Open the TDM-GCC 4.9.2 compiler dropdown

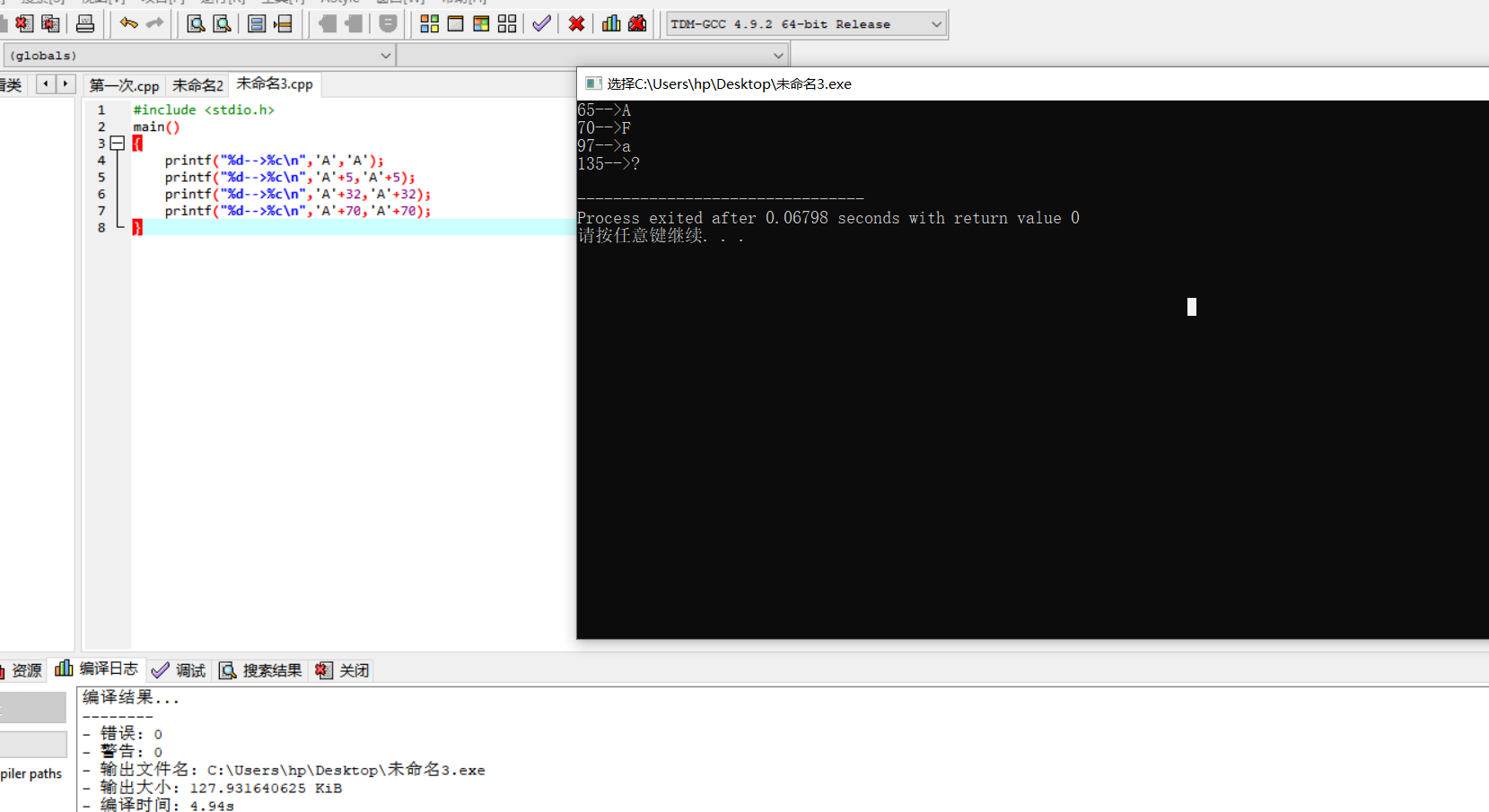pyautogui.click(x=807, y=24)
